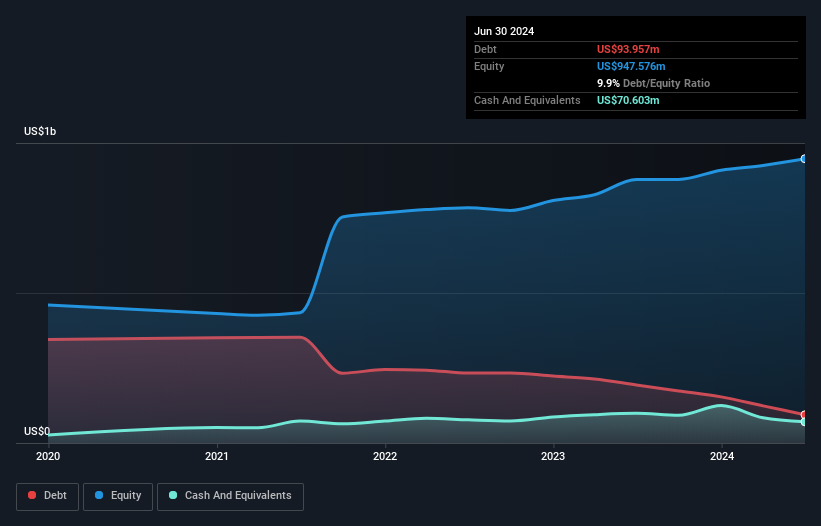Viewport: 821px width, 526px height.
Task: Click the US$93.957m debt value
Action: click(x=628, y=49)
